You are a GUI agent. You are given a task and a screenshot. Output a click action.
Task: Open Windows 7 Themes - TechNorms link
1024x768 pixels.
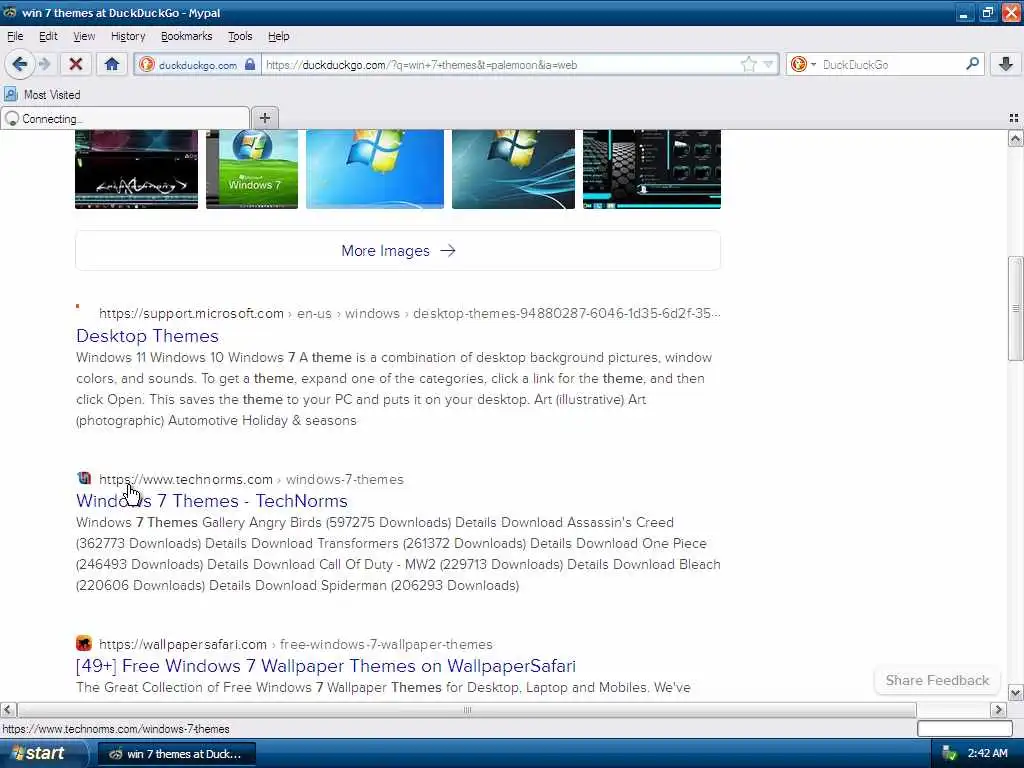(212, 501)
